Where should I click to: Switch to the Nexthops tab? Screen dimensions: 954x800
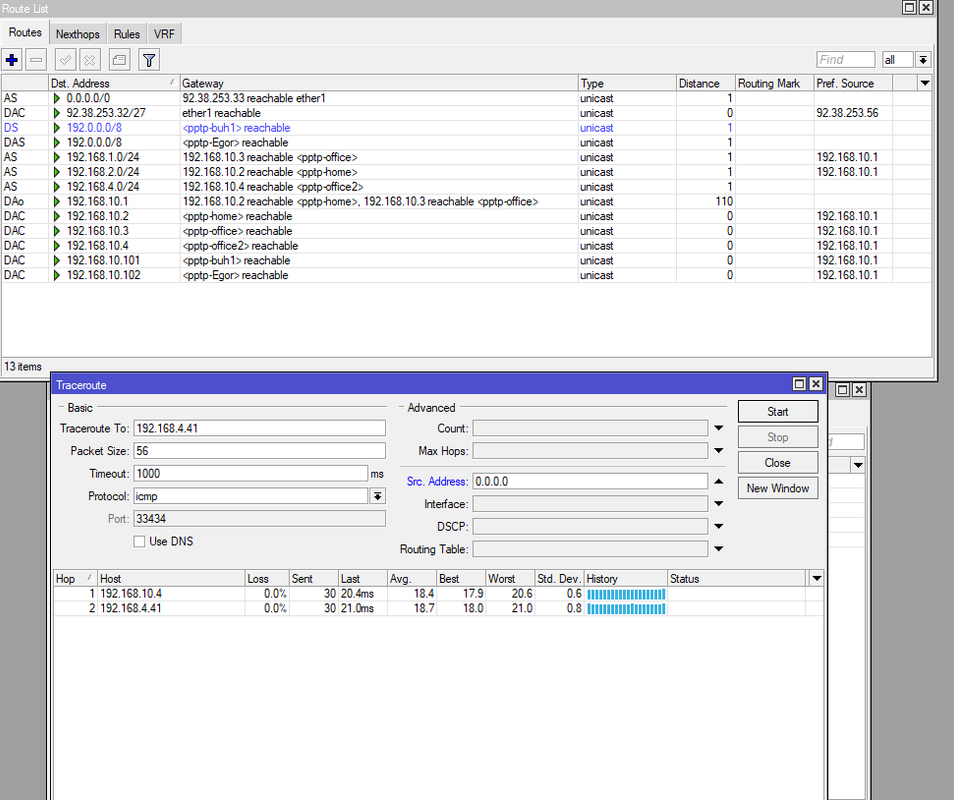point(77,34)
